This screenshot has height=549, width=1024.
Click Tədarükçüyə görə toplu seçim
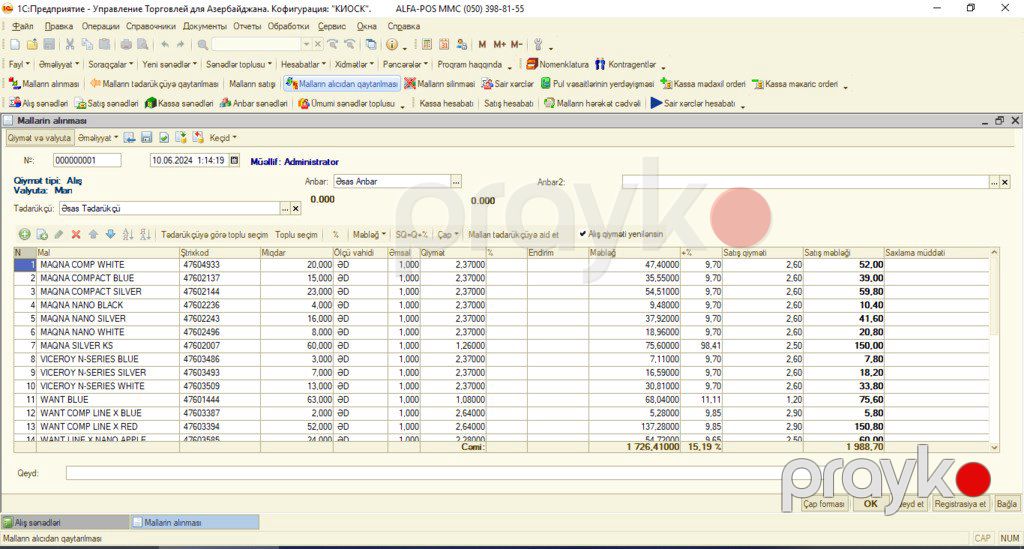pyautogui.click(x=214, y=234)
